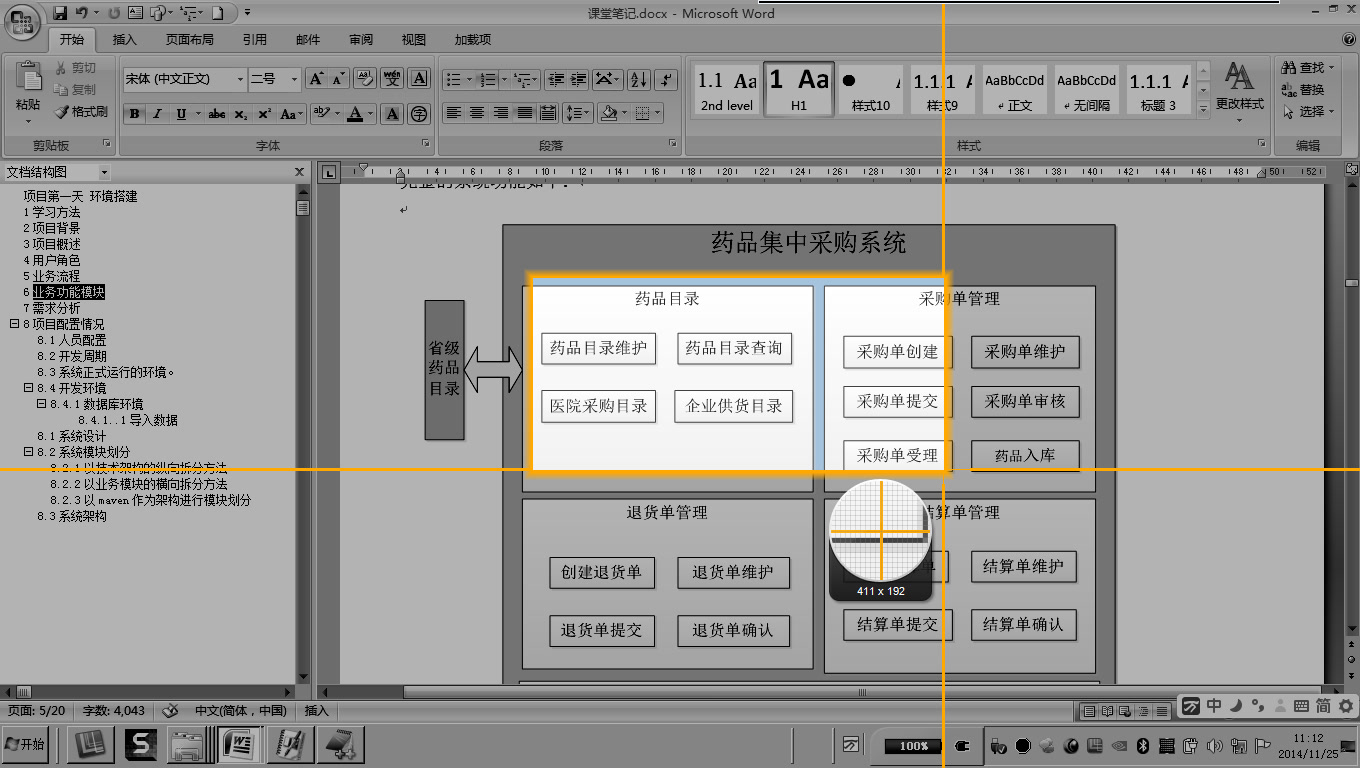Open the Line Spacing options
1360x768 pixels.
pos(578,113)
